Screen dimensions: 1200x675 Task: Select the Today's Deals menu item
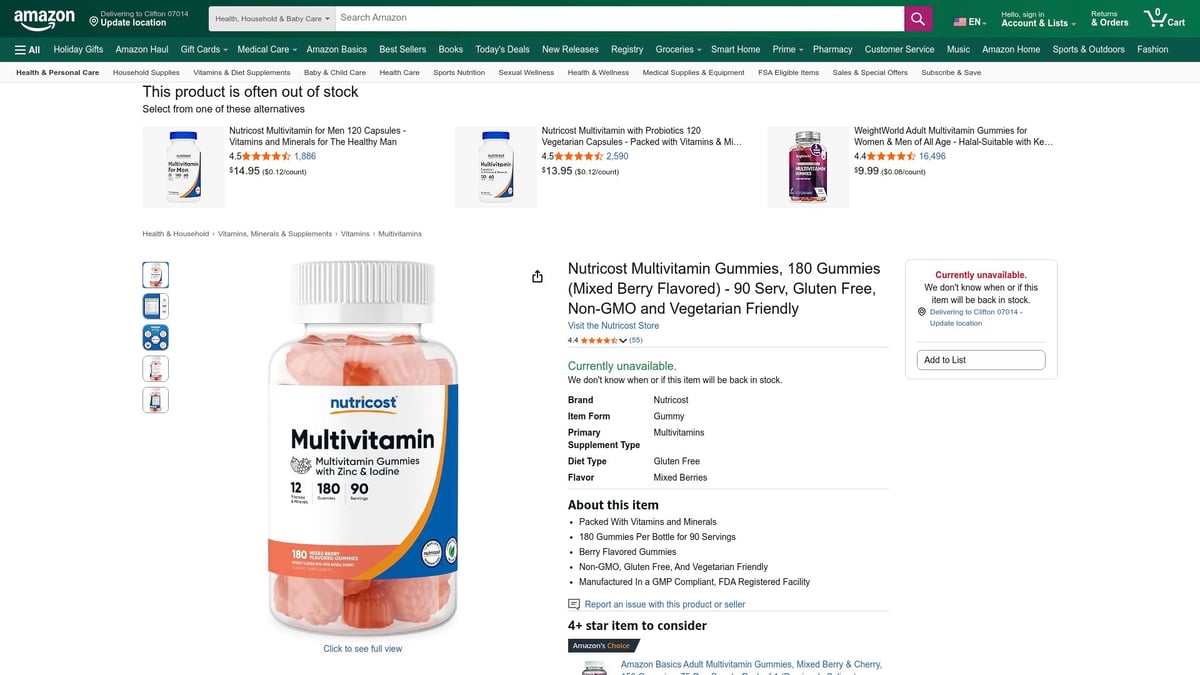[501, 48]
